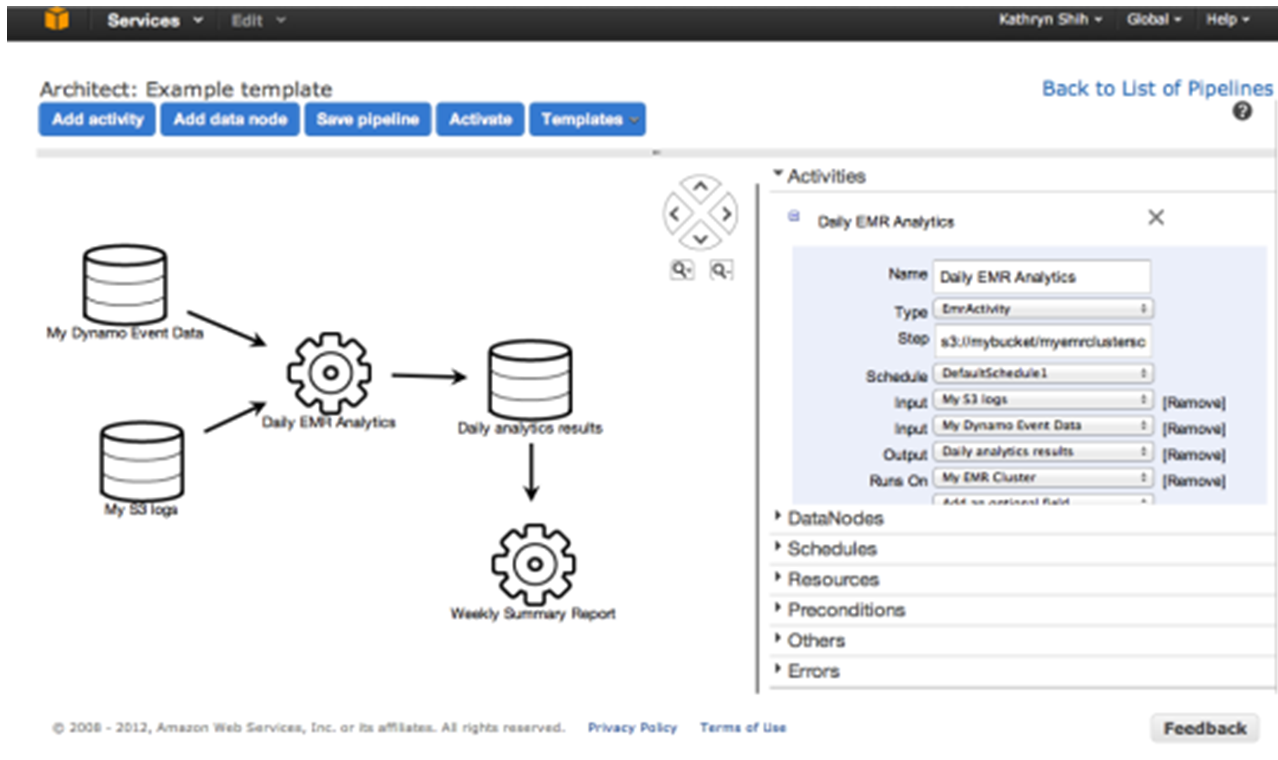Select Daily analytics results database node

(530, 380)
